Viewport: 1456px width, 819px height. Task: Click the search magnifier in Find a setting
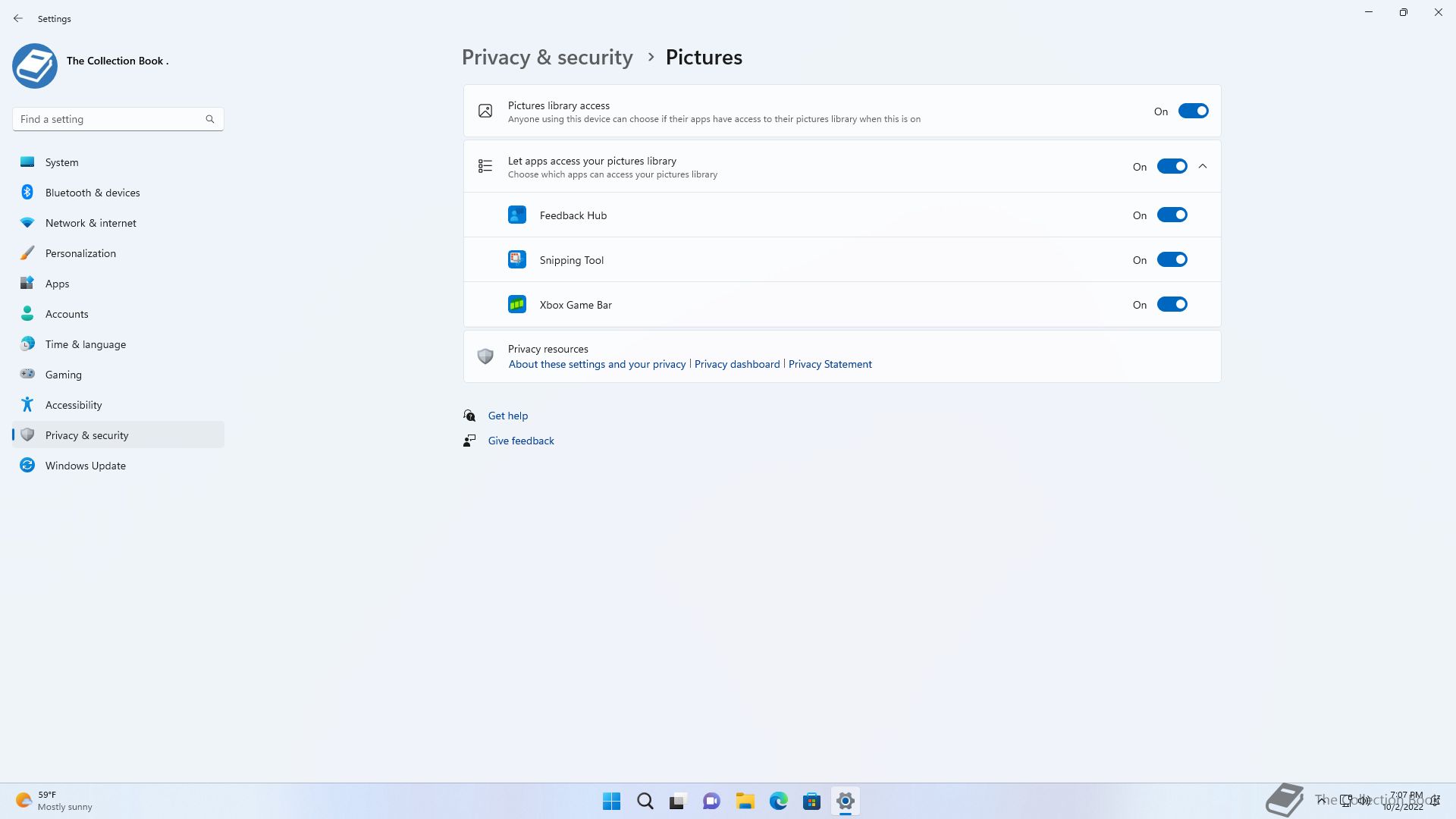pyautogui.click(x=210, y=119)
